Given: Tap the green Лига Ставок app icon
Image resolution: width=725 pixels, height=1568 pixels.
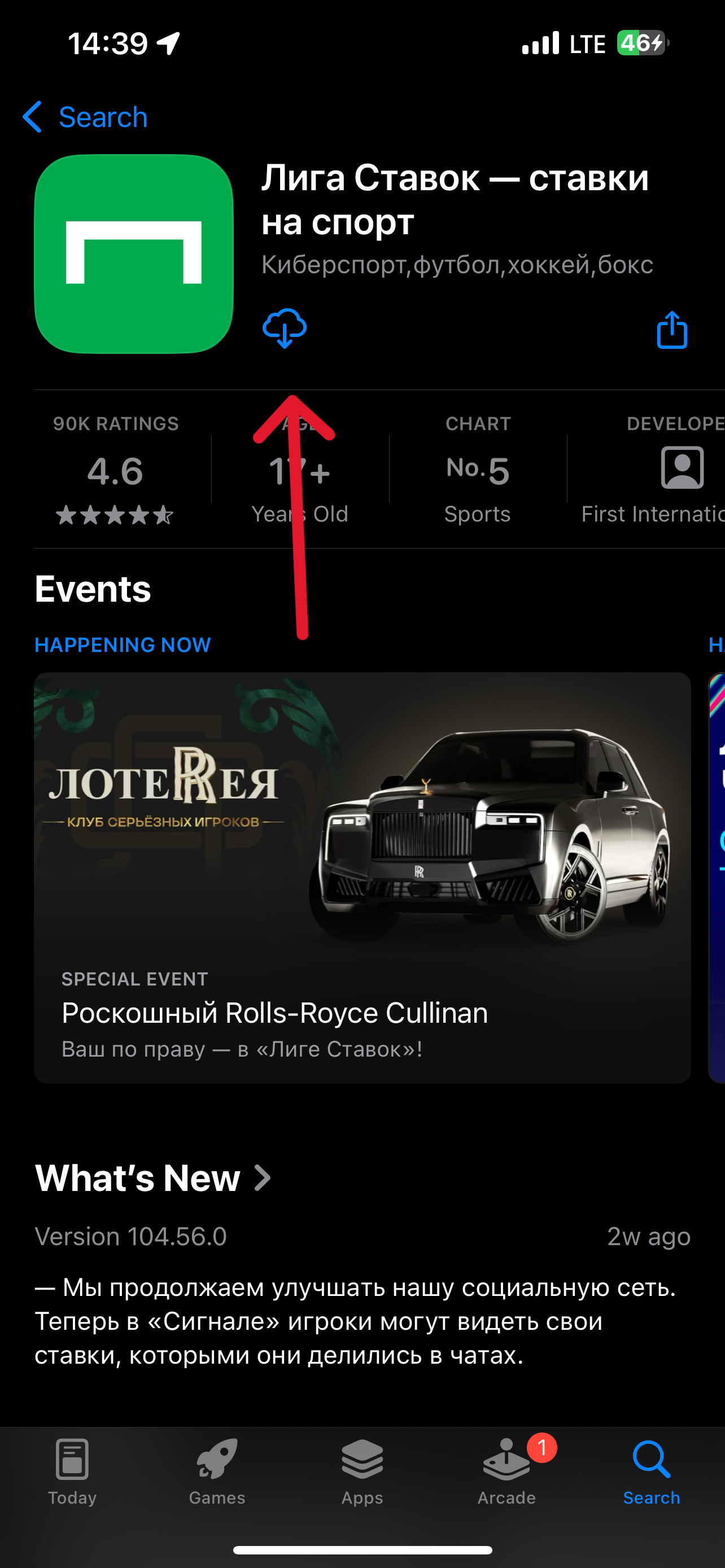Looking at the screenshot, I should pos(134,254).
